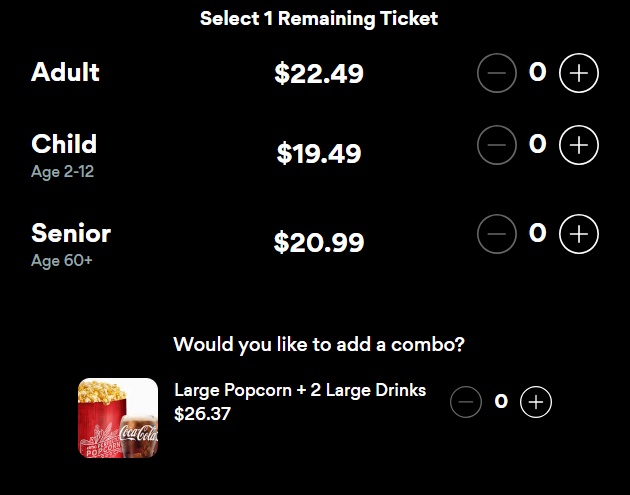
Task: Click the Senior price $20.99
Action: (x=319, y=242)
